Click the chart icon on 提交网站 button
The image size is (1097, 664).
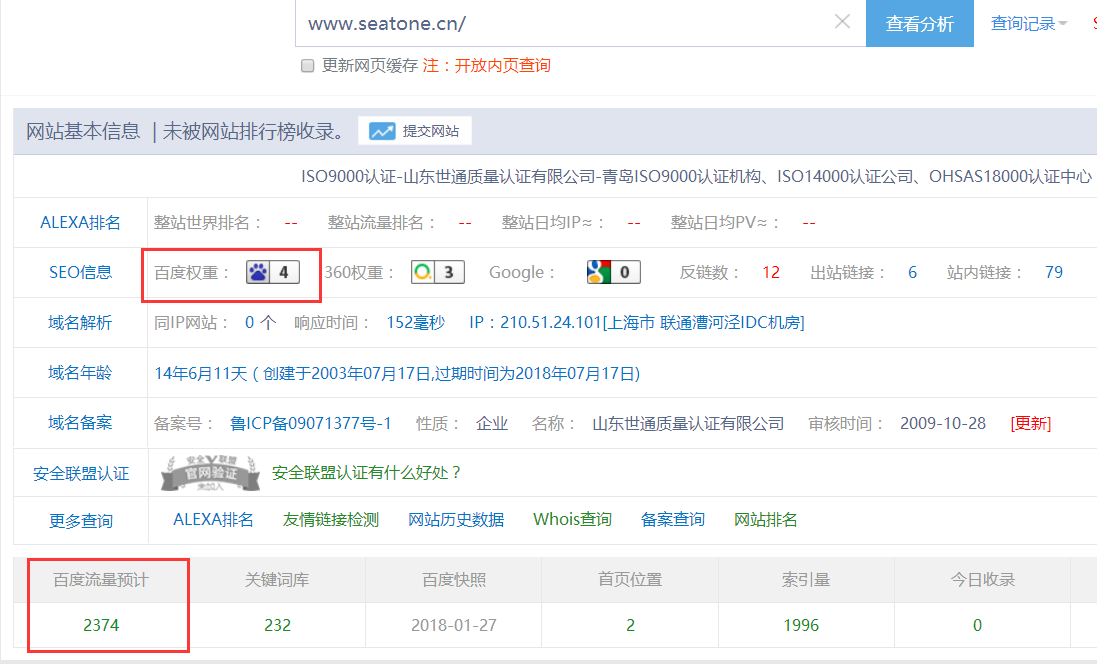point(381,130)
